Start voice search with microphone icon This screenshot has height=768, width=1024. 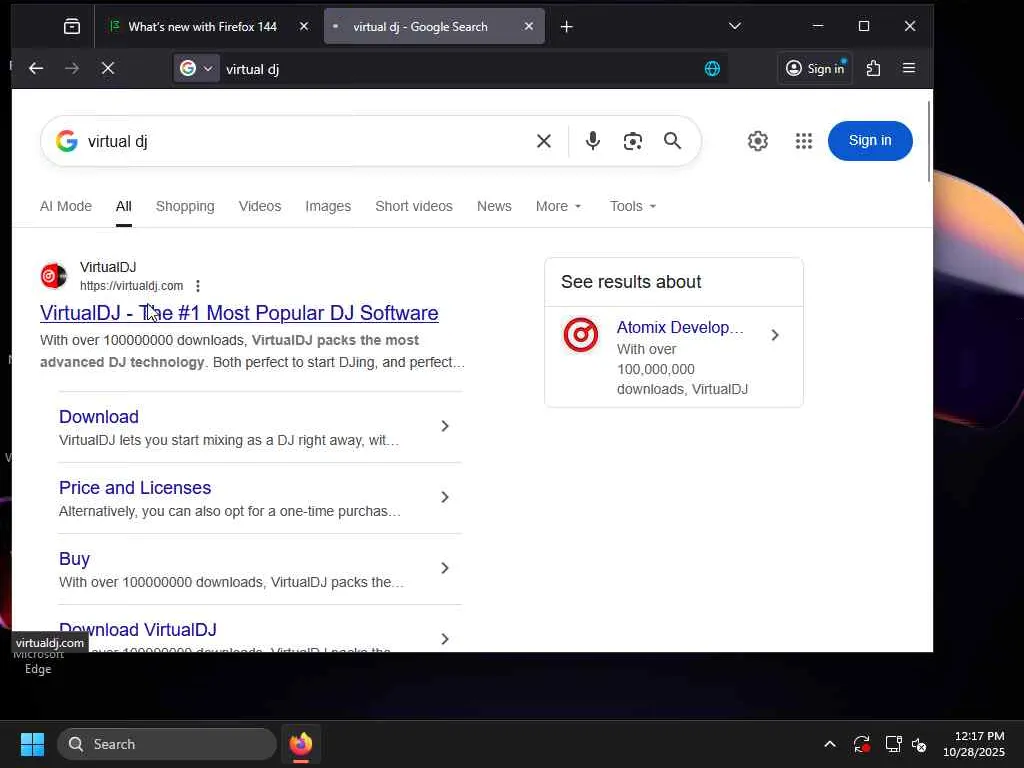click(x=592, y=141)
